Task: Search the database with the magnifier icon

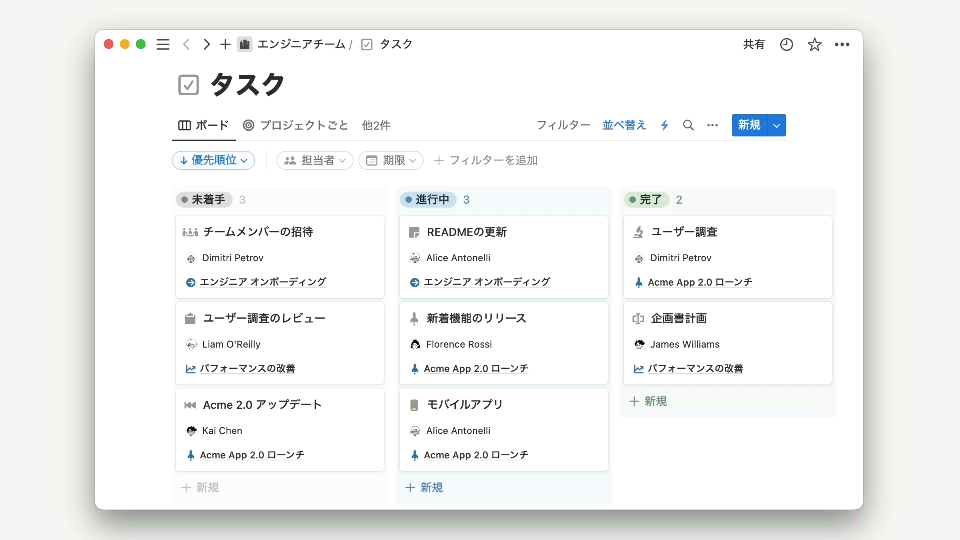Action: [688, 125]
